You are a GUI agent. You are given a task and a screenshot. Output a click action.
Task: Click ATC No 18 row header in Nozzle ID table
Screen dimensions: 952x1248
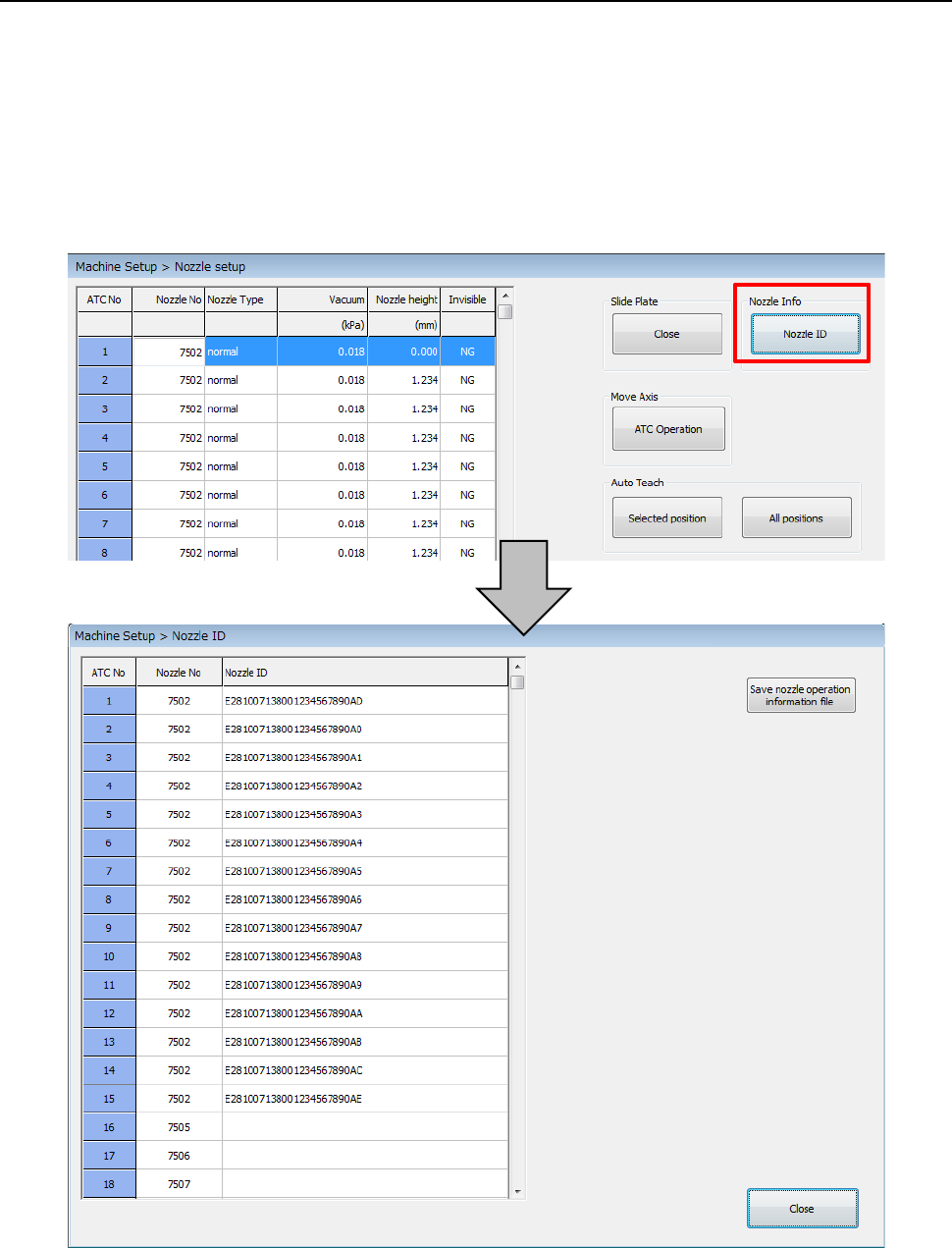[109, 1184]
